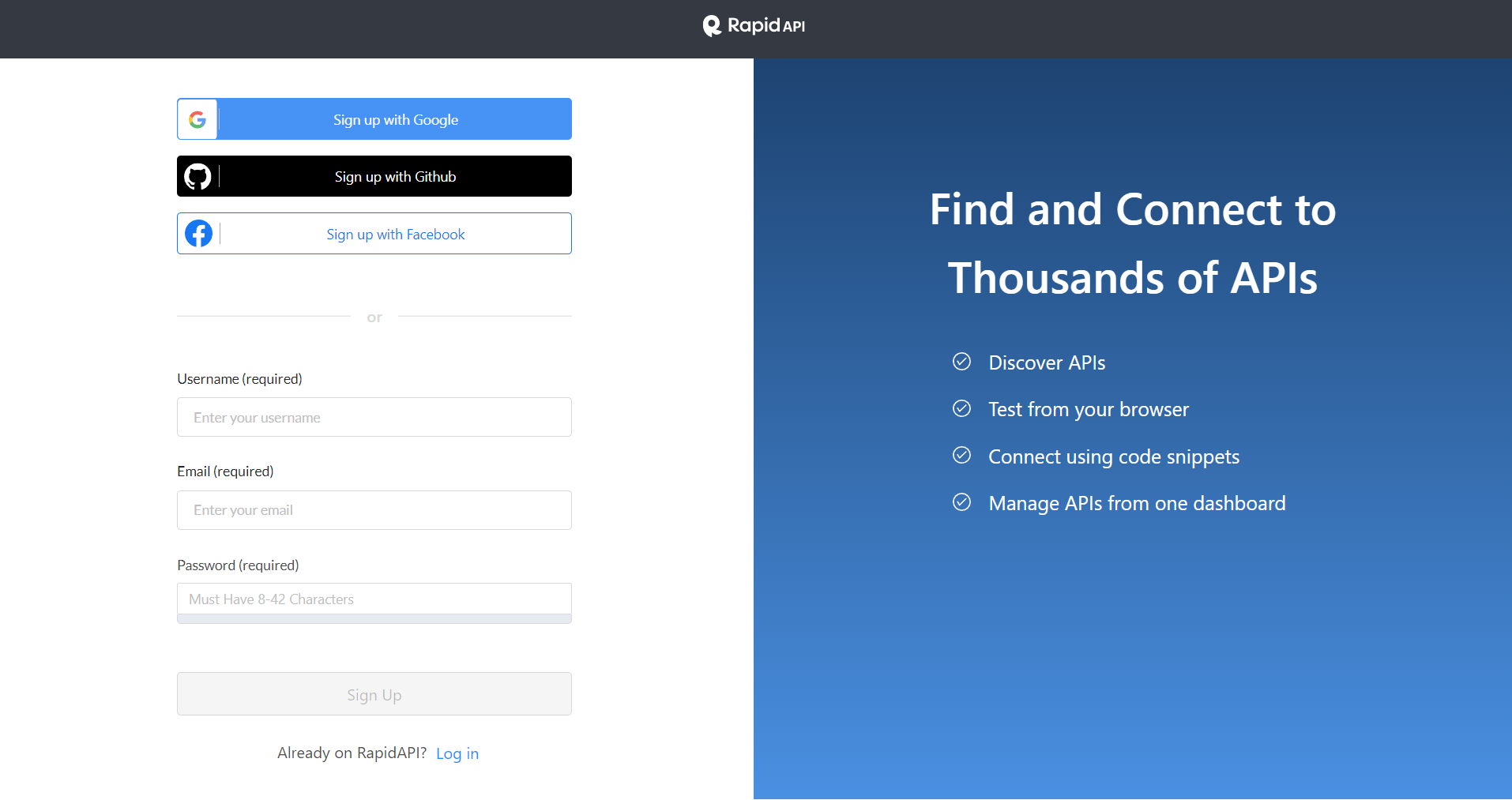This screenshot has width=1512, height=800.
Task: Click the 'Find and Connect to Thousands of APIs' heading
Action: 1133,243
